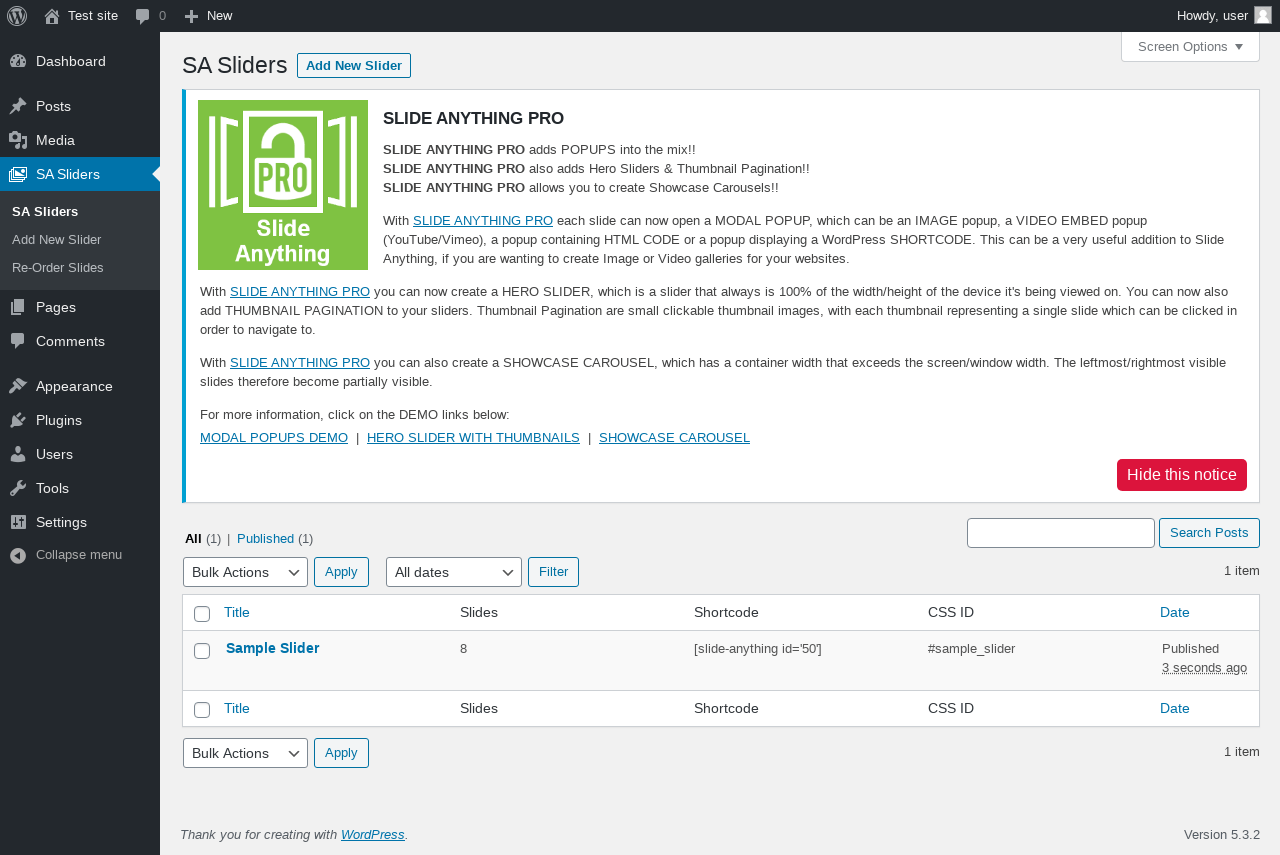Click the Collapse menu label
This screenshot has width=1280, height=855.
[79, 554]
